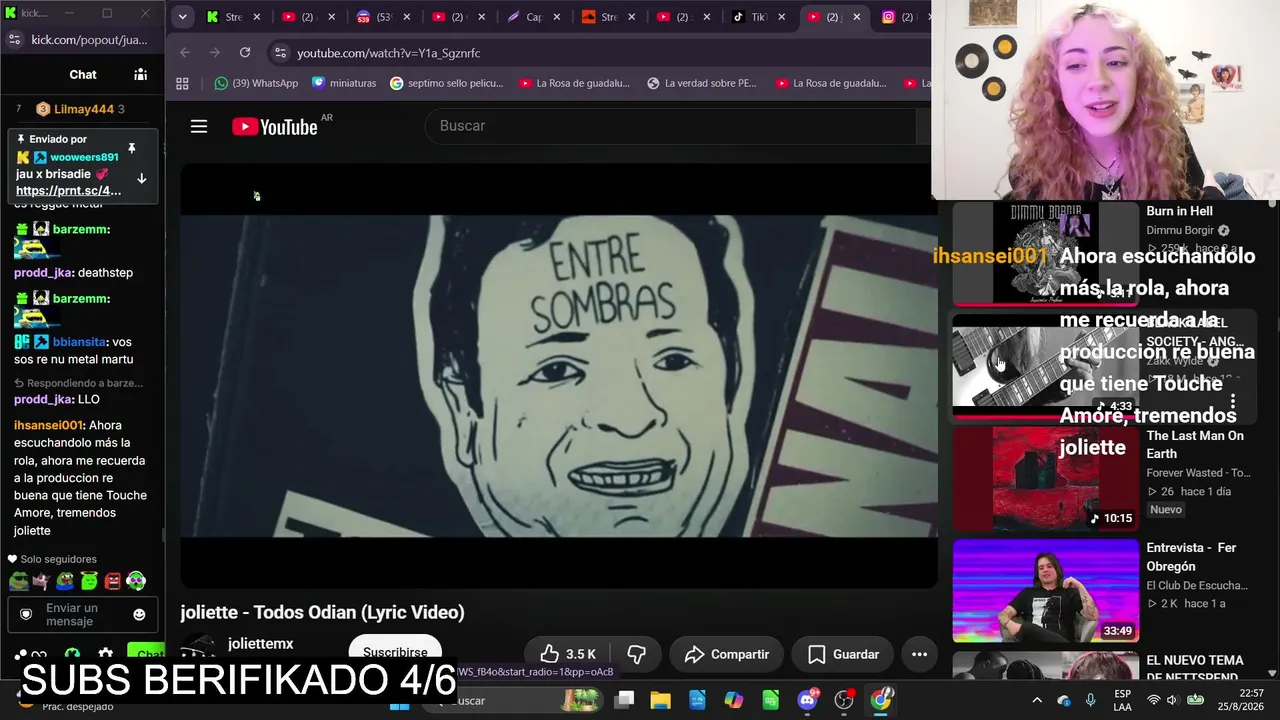Open the Entrevista - Fer Obregón title

point(1192,557)
